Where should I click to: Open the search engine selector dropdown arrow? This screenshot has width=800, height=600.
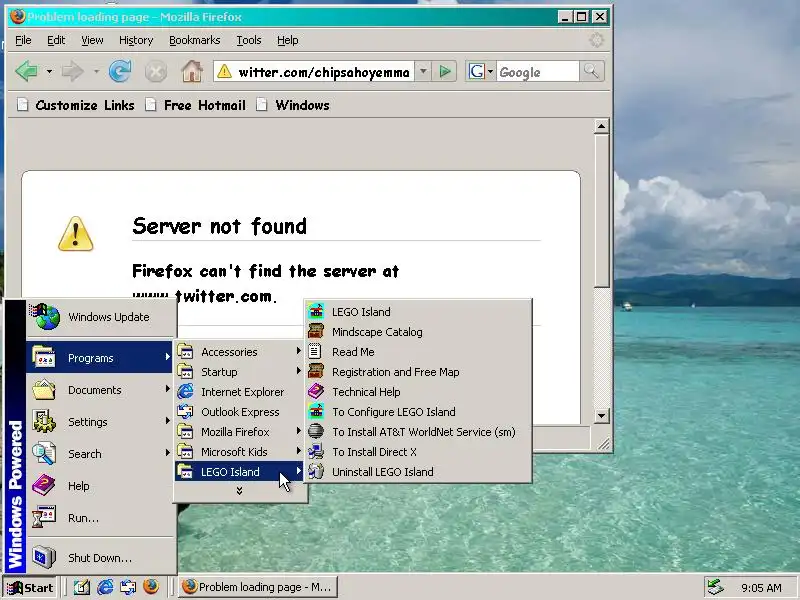pyautogui.click(x=490, y=72)
